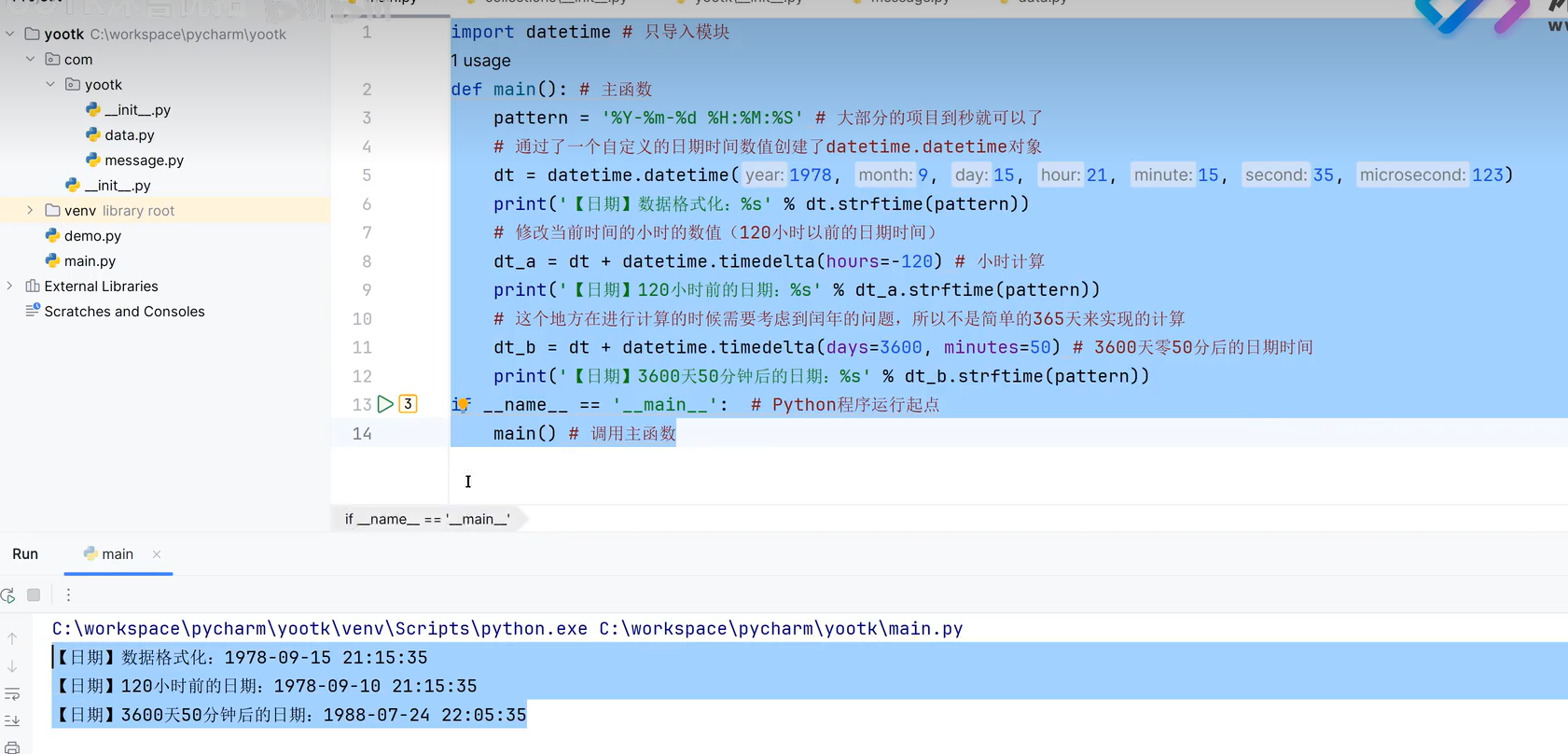
Task: Click the venv folder icon
Action: tap(53, 210)
